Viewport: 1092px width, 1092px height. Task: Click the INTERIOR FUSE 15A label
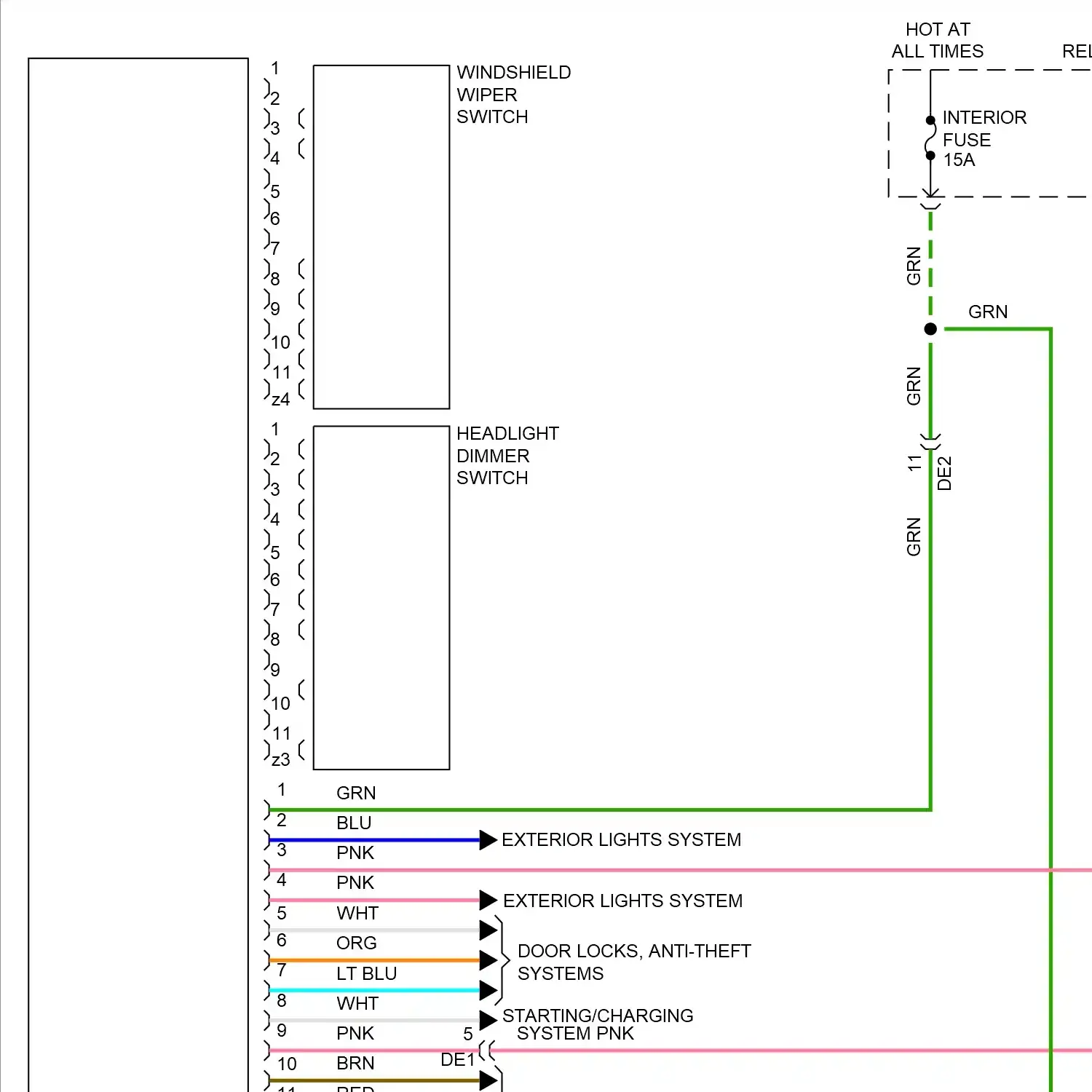984,138
